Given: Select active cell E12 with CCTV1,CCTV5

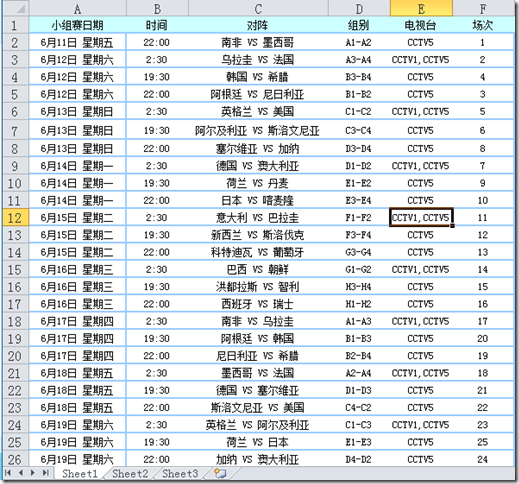Looking at the screenshot, I should 421,218.
